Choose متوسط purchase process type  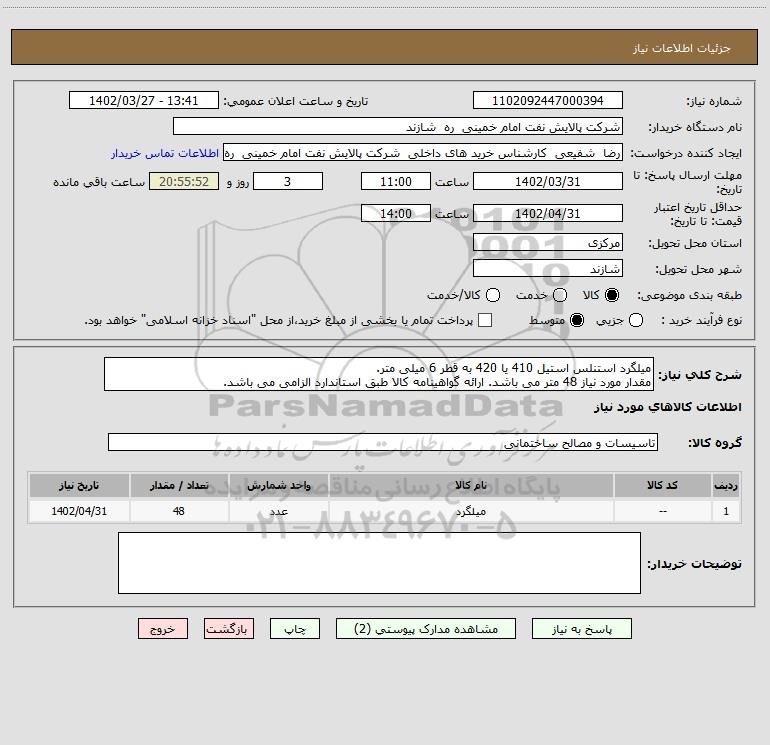pyautogui.click(x=577, y=321)
